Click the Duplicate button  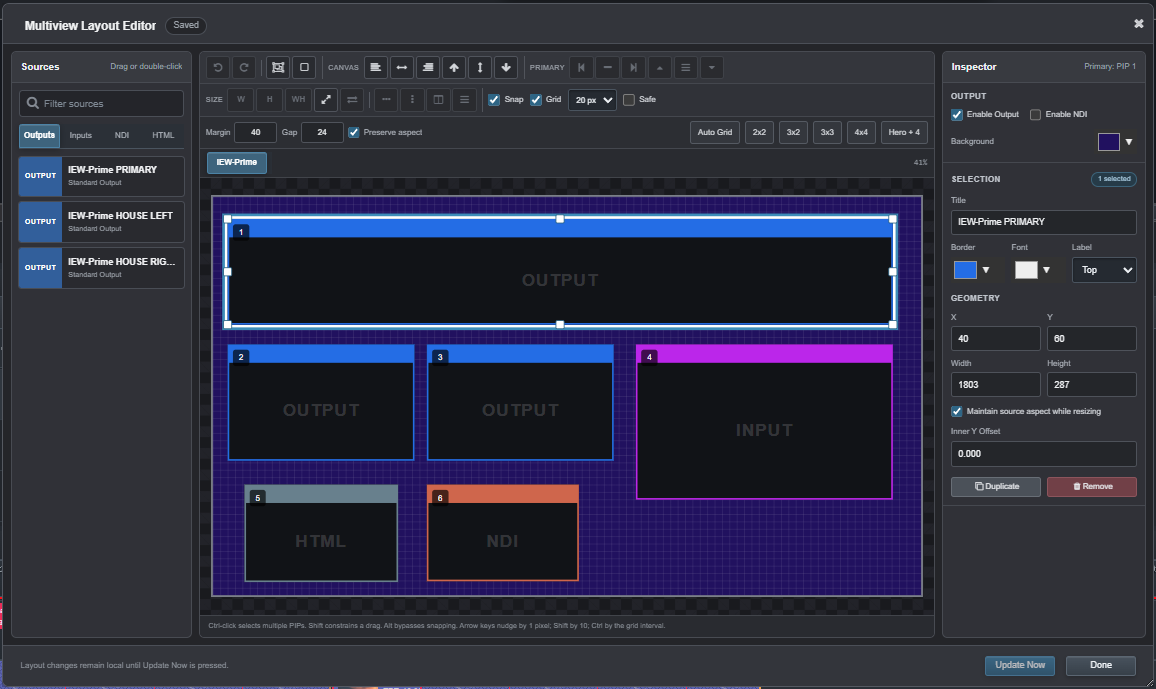[995, 486]
